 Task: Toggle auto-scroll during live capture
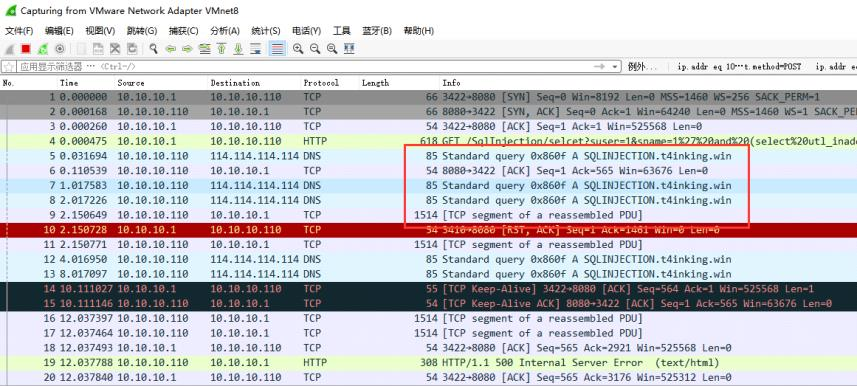coord(255,49)
